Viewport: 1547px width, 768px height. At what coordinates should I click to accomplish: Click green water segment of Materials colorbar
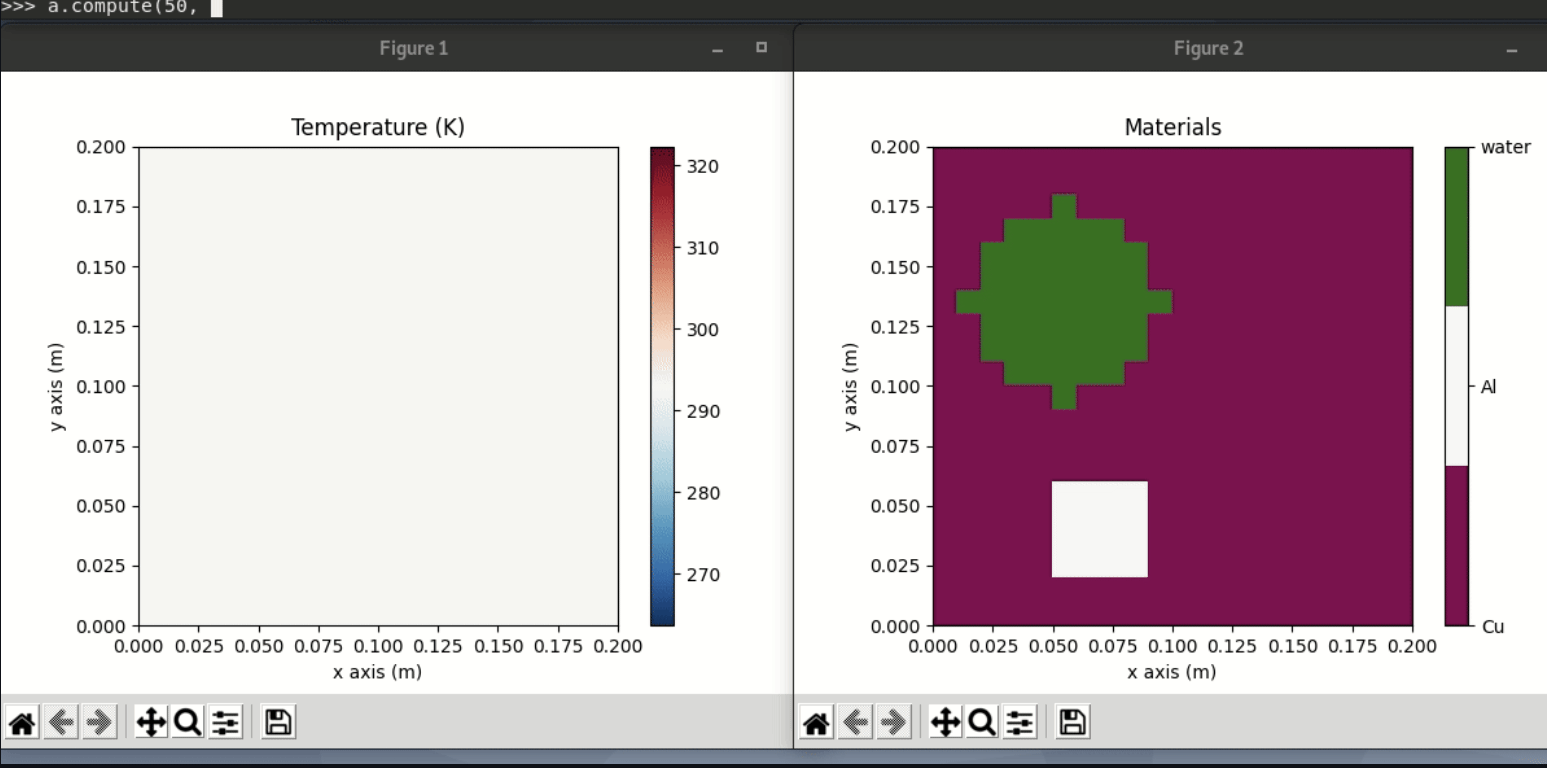(x=1456, y=226)
